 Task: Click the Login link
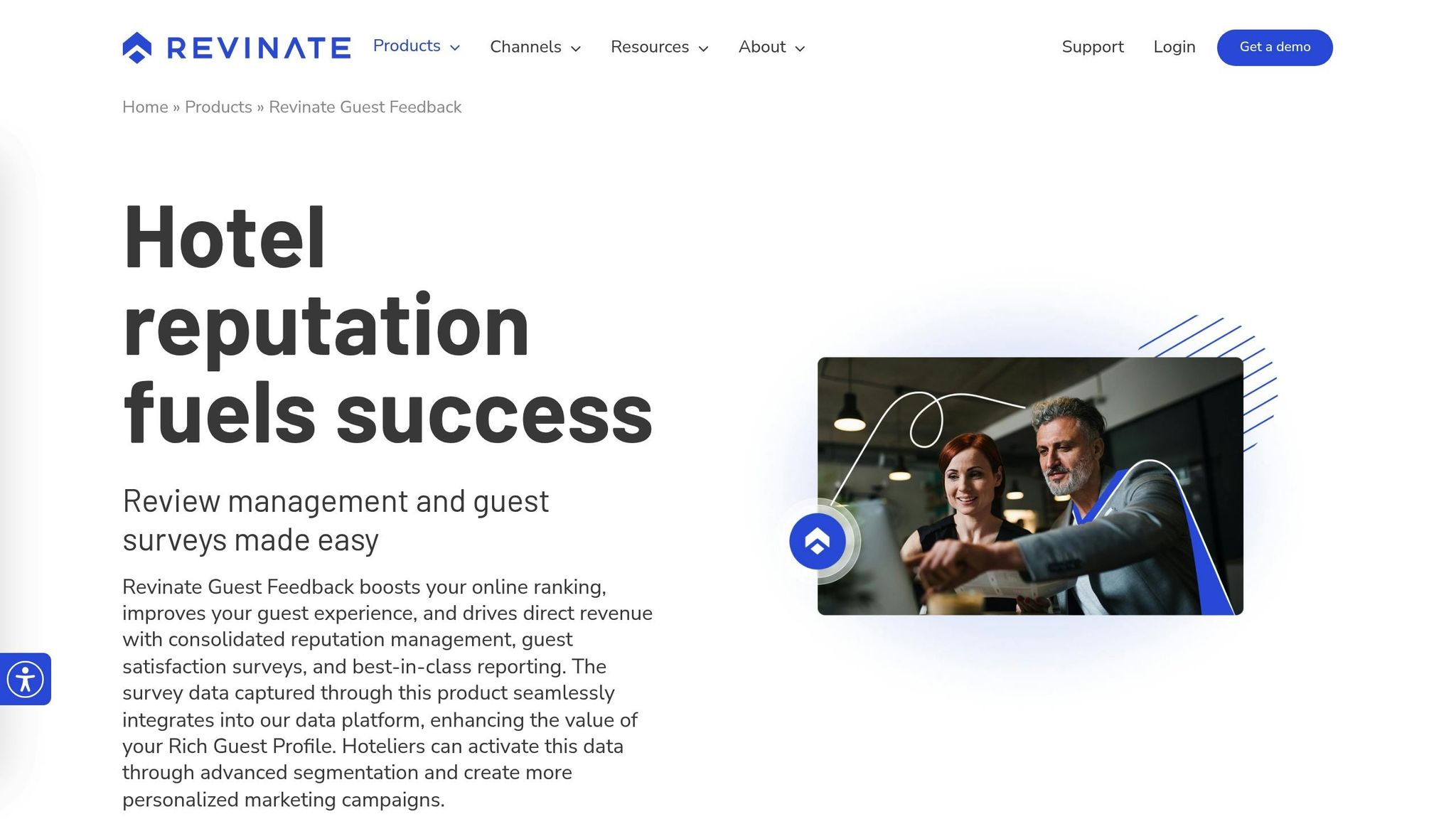pos(1174,47)
